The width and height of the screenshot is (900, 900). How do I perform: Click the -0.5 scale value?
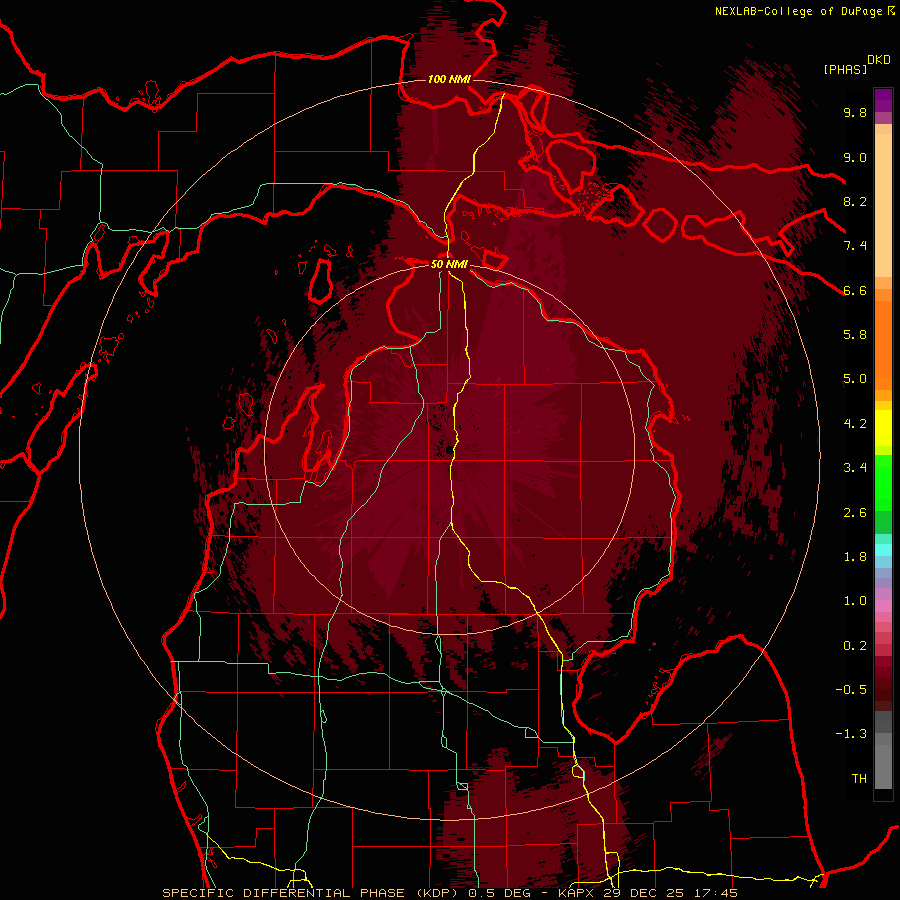[x=851, y=690]
